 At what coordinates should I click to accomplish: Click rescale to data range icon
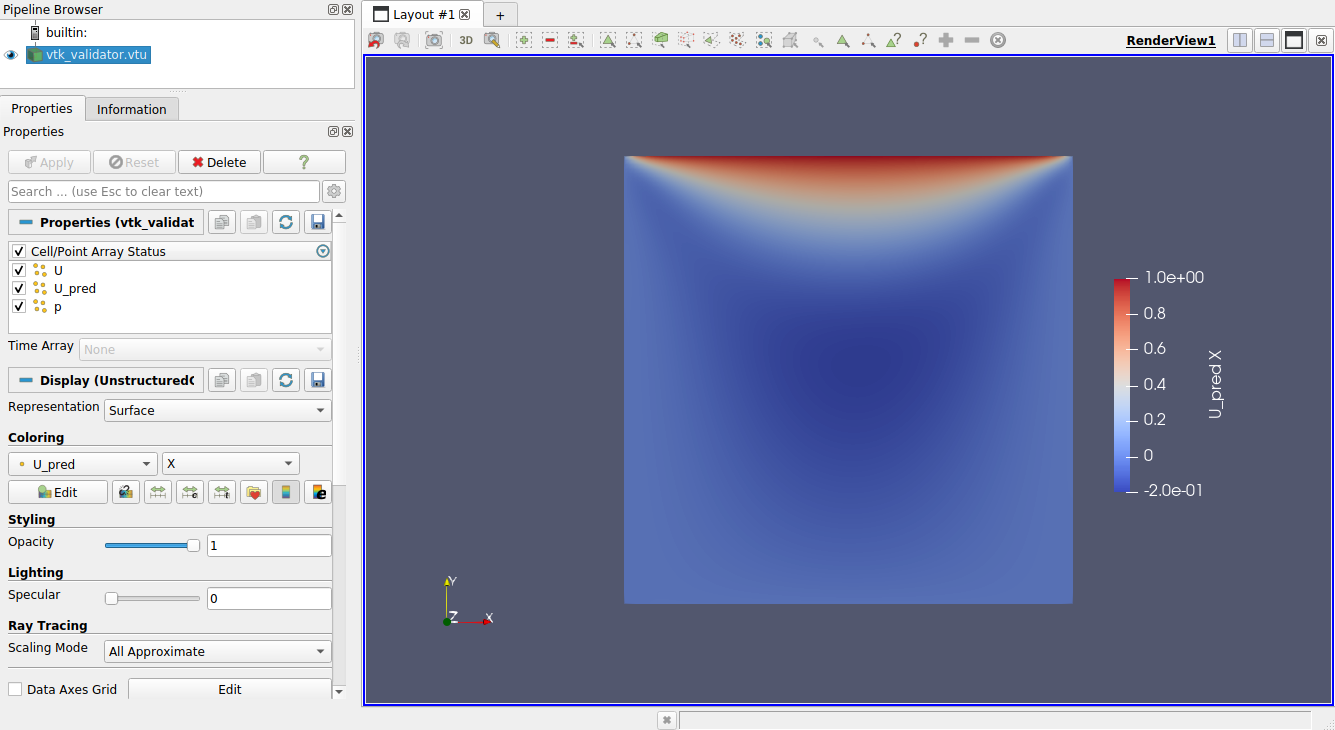(158, 492)
